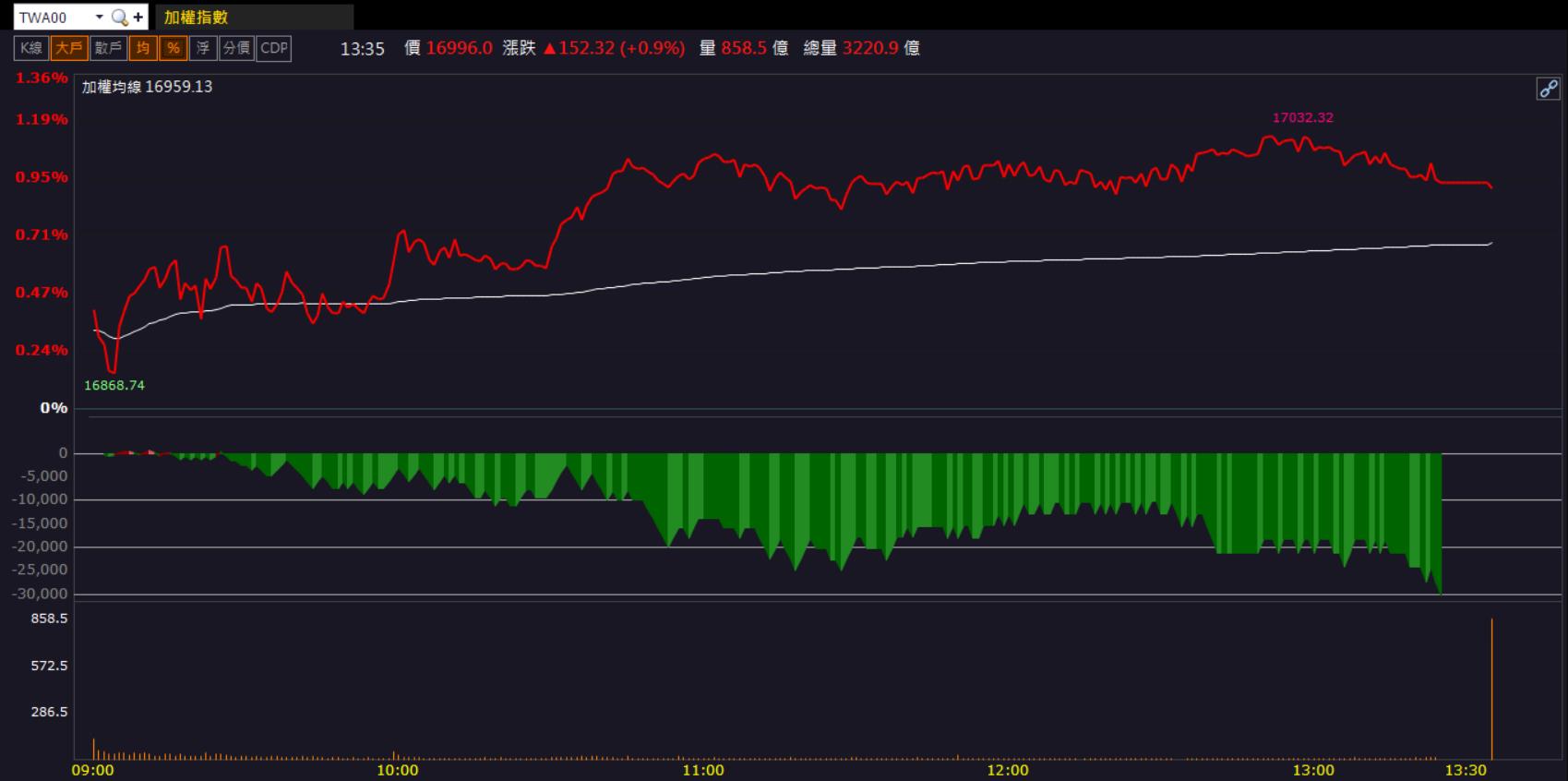Click the 572.5 volume axis label

point(50,666)
